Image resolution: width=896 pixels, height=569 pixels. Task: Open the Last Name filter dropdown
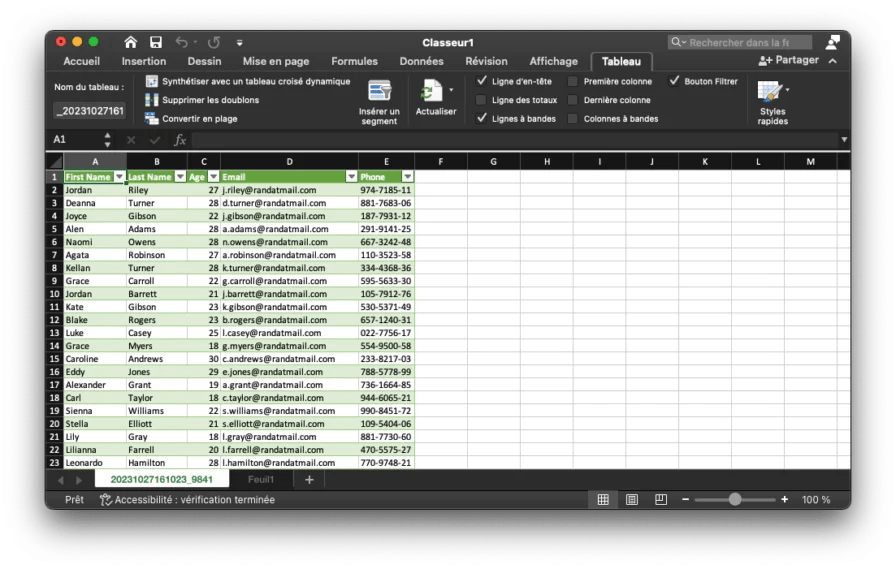[x=180, y=177]
